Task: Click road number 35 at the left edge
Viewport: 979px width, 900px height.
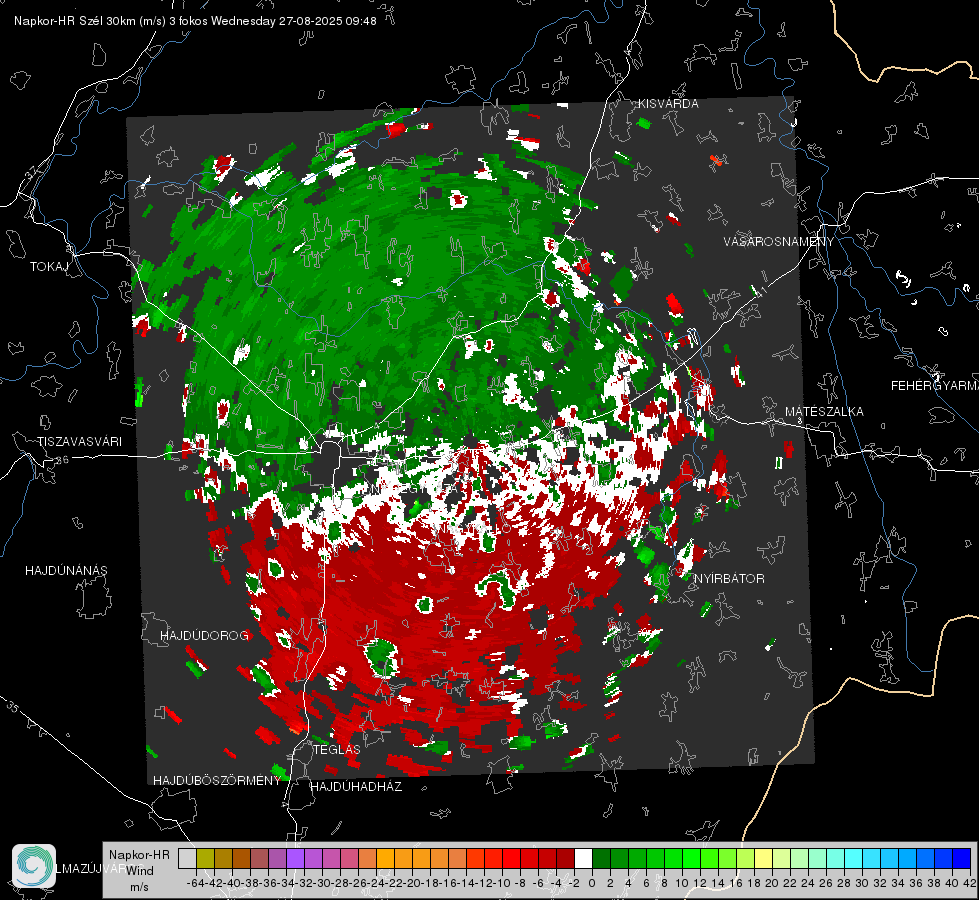Action: pos(13,707)
